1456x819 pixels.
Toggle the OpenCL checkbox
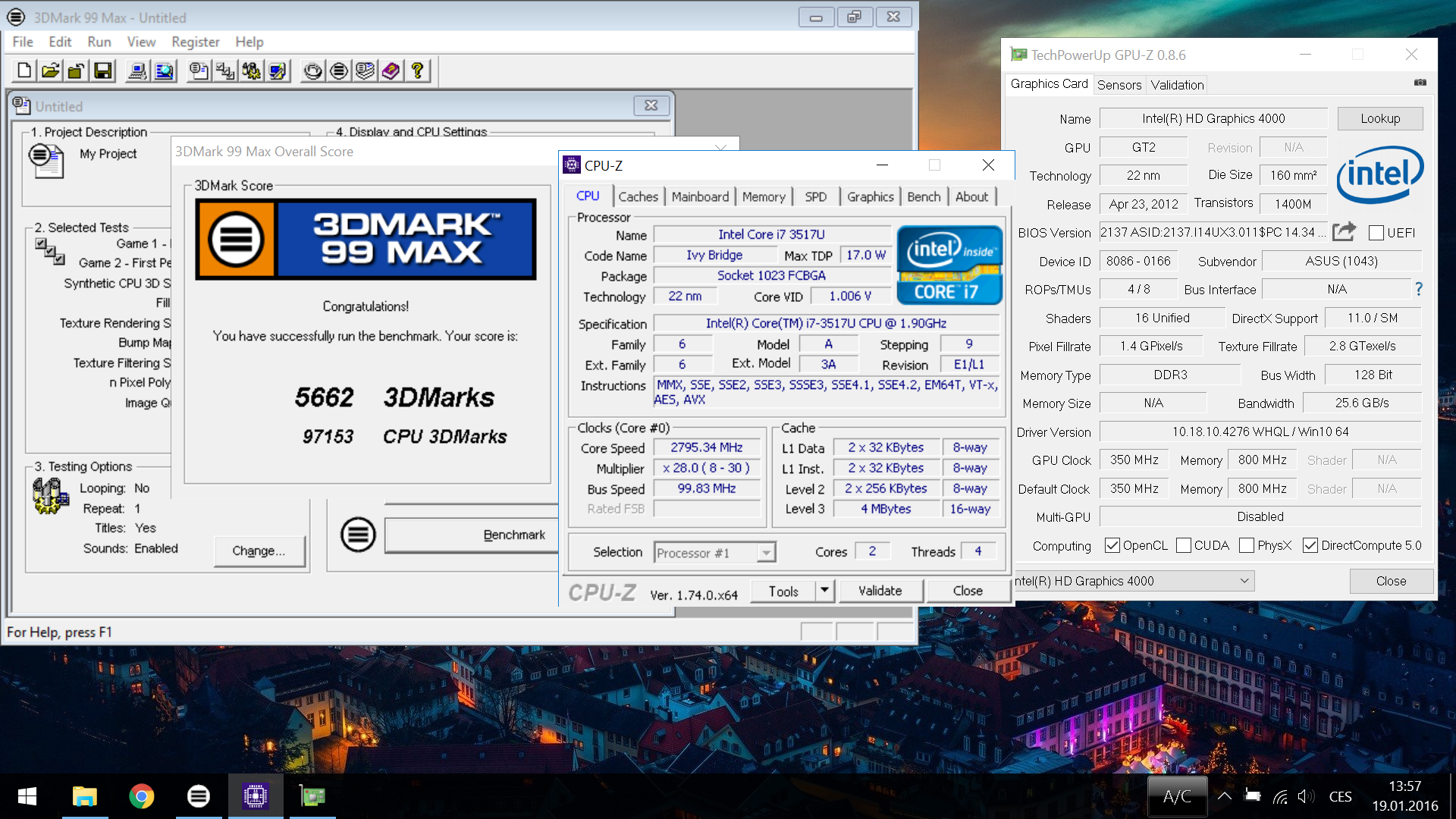pyautogui.click(x=1112, y=545)
